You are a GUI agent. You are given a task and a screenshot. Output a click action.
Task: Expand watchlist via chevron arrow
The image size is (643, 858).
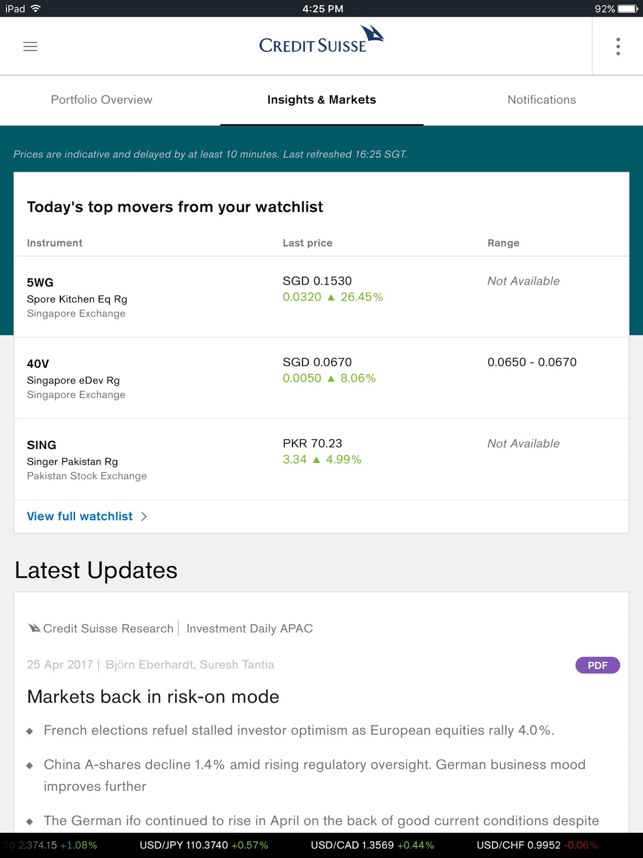point(143,516)
